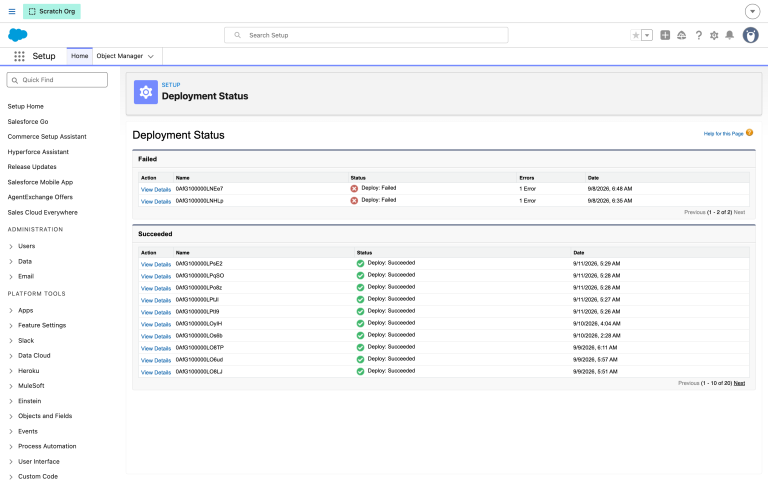
Task: Click the orange help icon next to Help for this Page
Action: pos(749,133)
